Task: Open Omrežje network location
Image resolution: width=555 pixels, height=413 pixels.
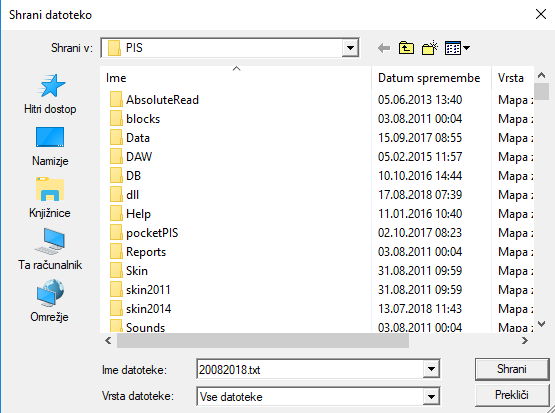Action: [x=50, y=301]
